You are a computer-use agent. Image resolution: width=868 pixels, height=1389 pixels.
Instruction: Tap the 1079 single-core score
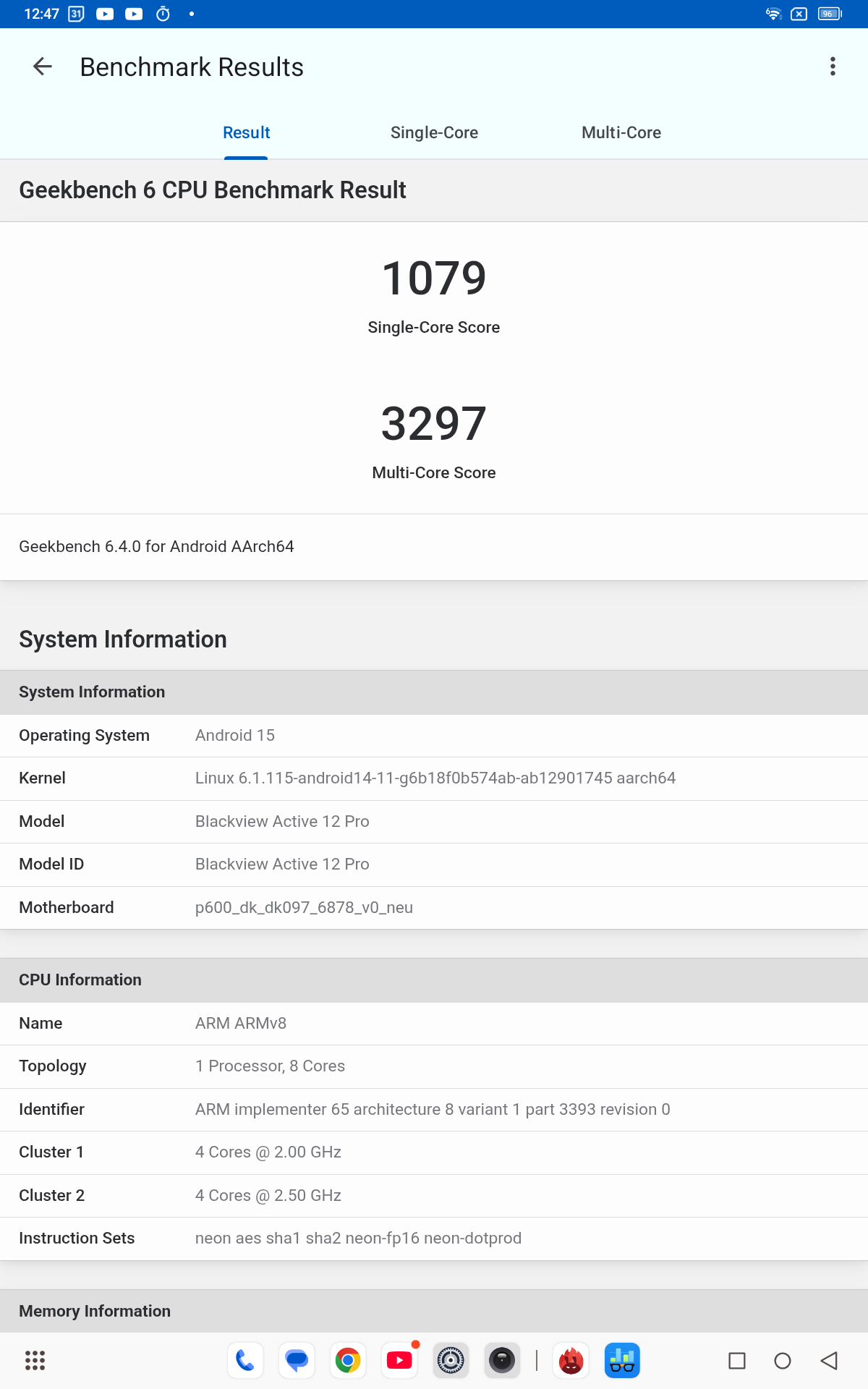tap(434, 279)
